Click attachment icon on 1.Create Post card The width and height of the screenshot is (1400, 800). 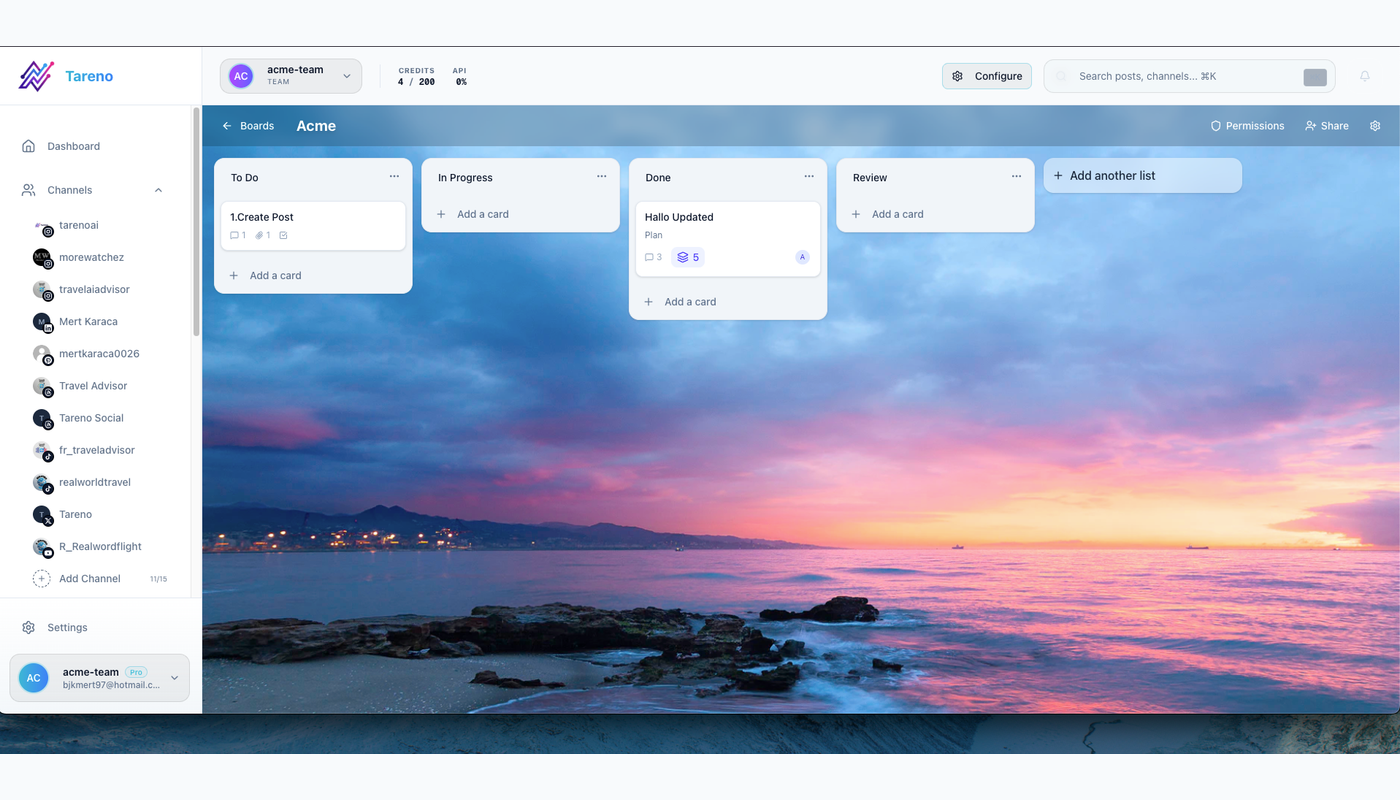(x=259, y=236)
